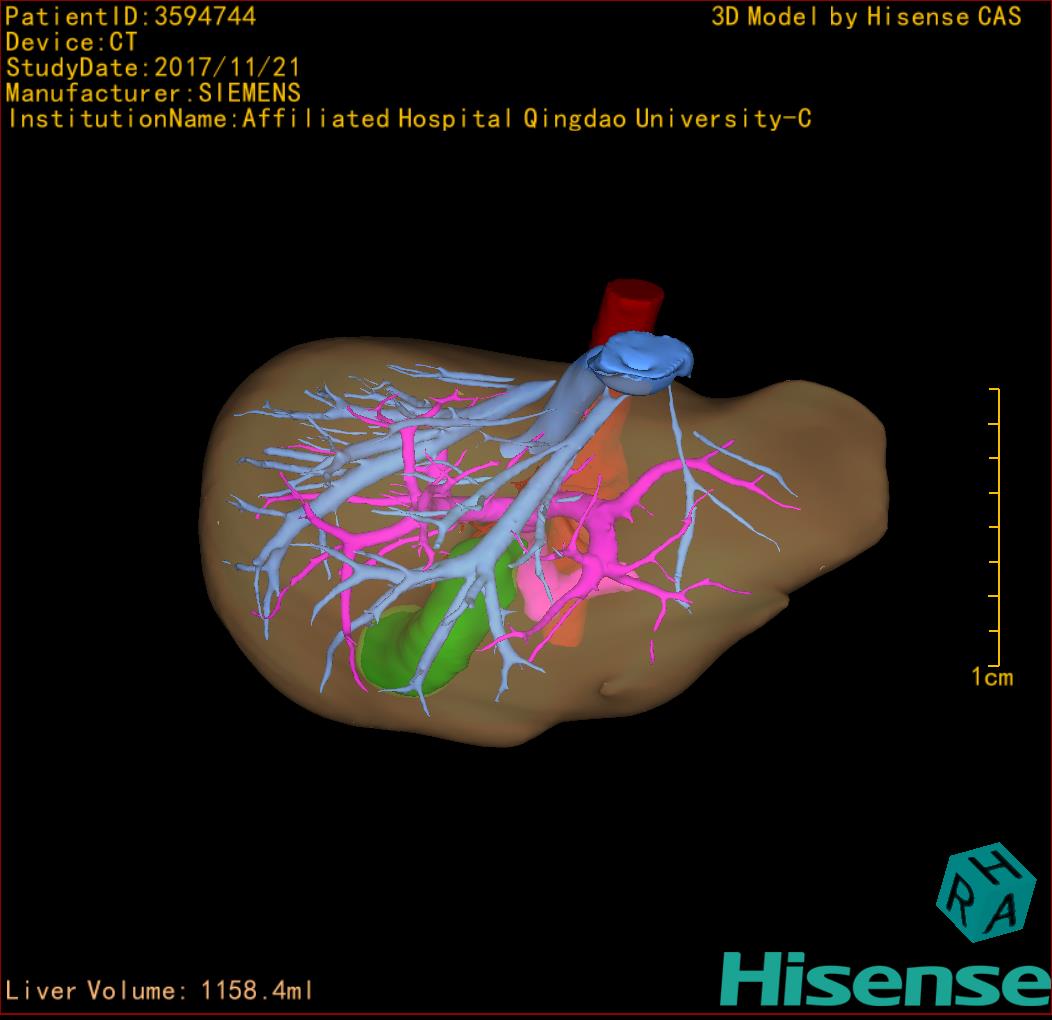
Task: Click the "H" face of the orientation cube
Action: 995,869
